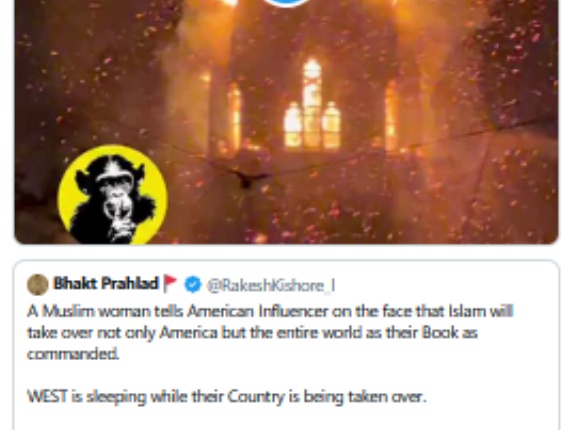The image size is (576, 430).
Task: Click the partial blue circle above the fire image
Action: pyautogui.click(x=287, y=3)
